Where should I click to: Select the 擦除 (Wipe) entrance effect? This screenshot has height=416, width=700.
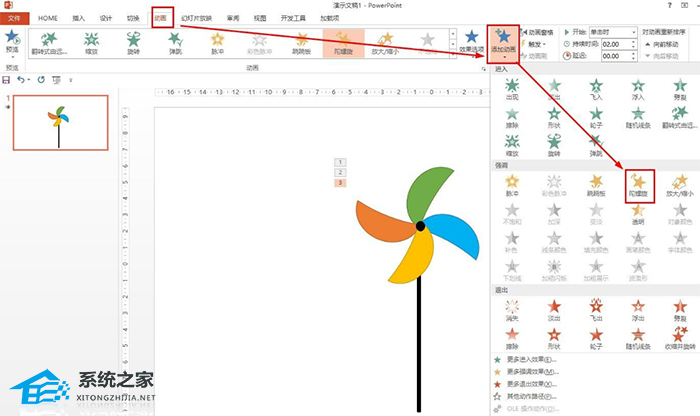tap(512, 117)
